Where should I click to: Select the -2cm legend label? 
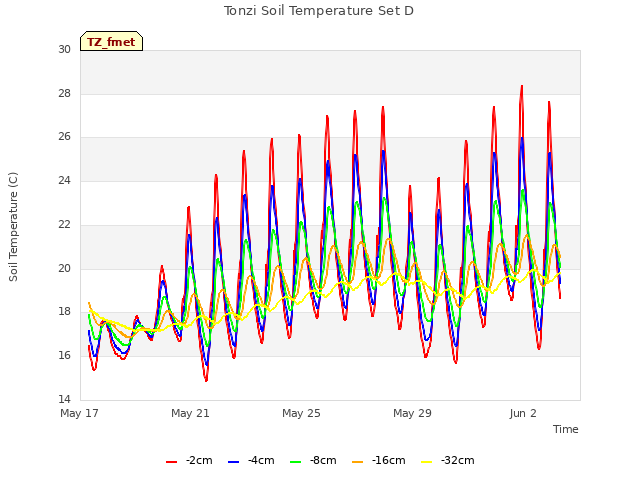click(x=199, y=460)
